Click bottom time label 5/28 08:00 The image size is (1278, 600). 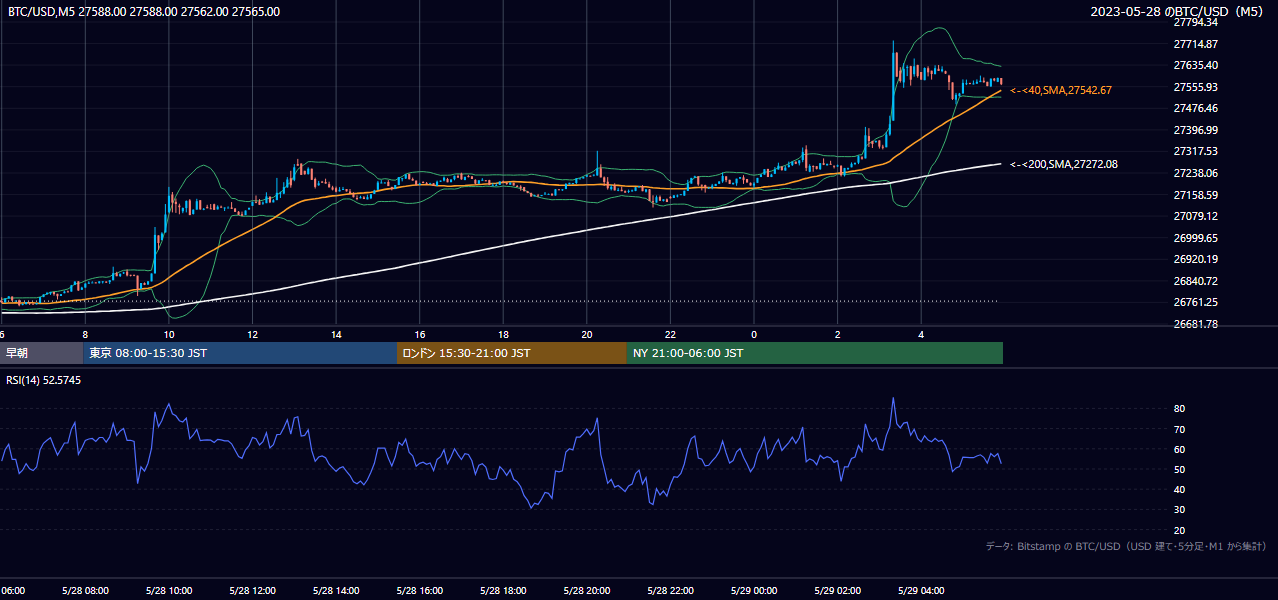[85, 591]
